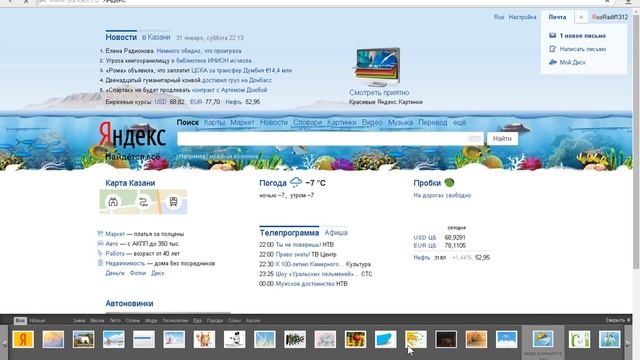Image resolution: width=640 pixels, height=360 pixels.
Task: Open the Карта Казани heading link
Action: coord(130,183)
